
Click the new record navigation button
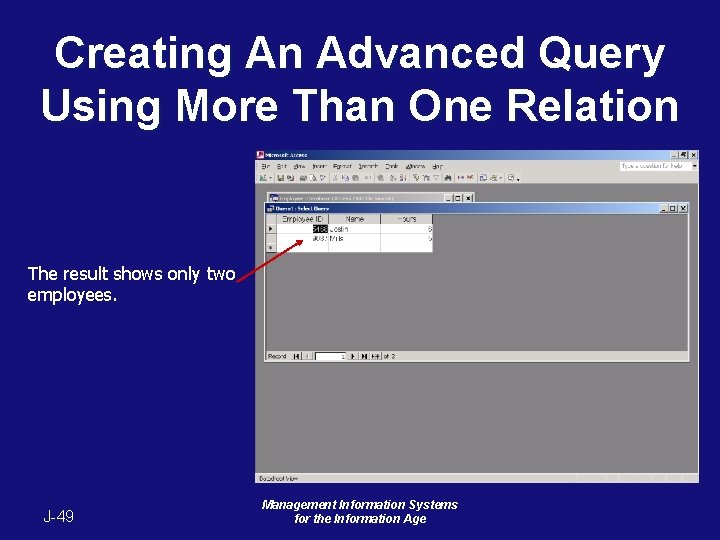[376, 356]
